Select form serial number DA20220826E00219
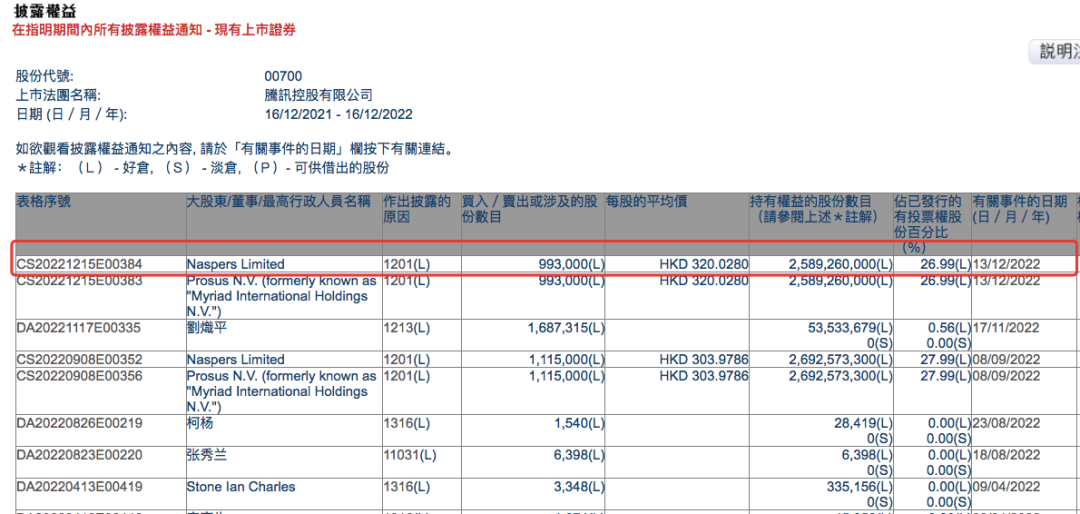The width and height of the screenshot is (1080, 514). click(79, 424)
